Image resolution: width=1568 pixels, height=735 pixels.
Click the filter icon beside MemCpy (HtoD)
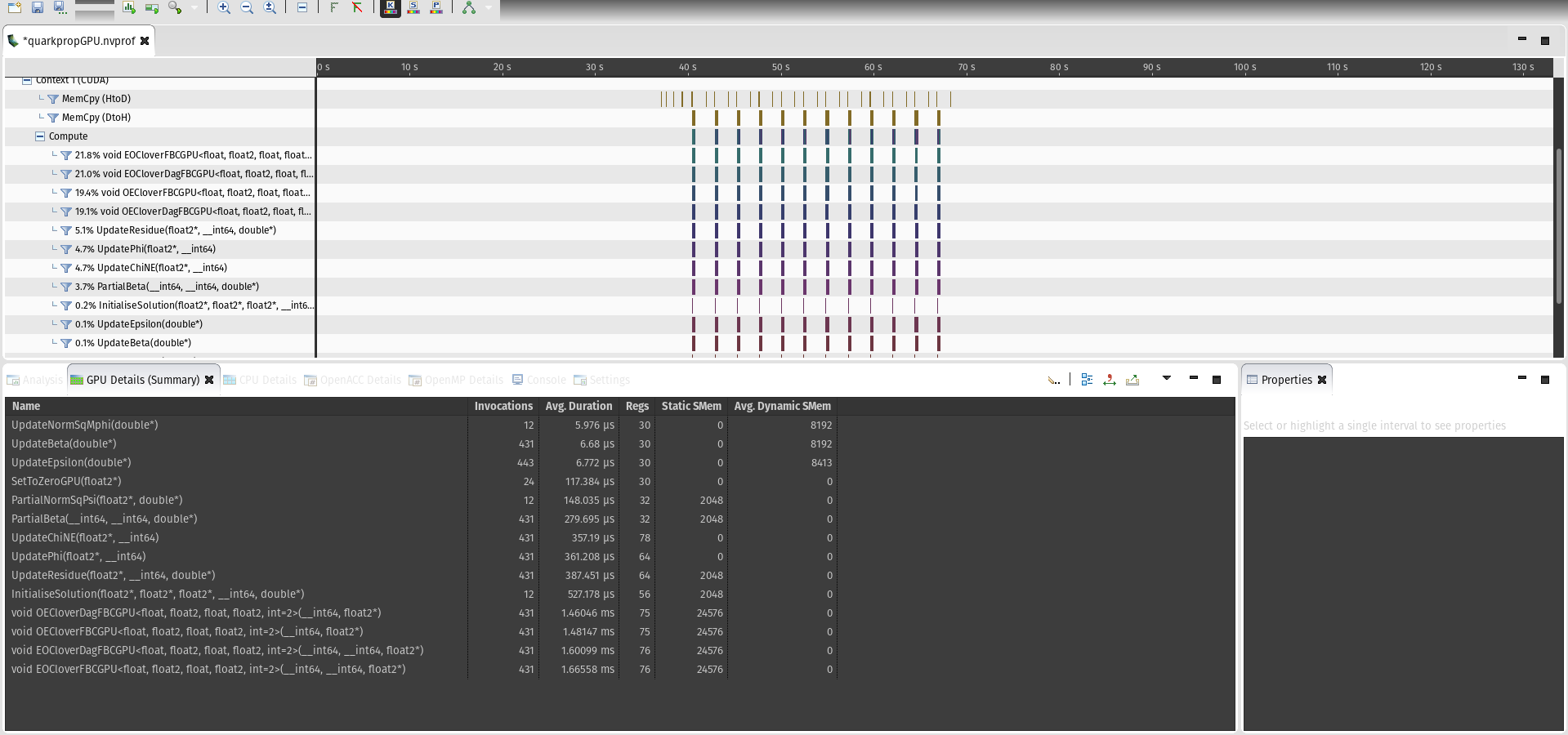click(x=53, y=99)
